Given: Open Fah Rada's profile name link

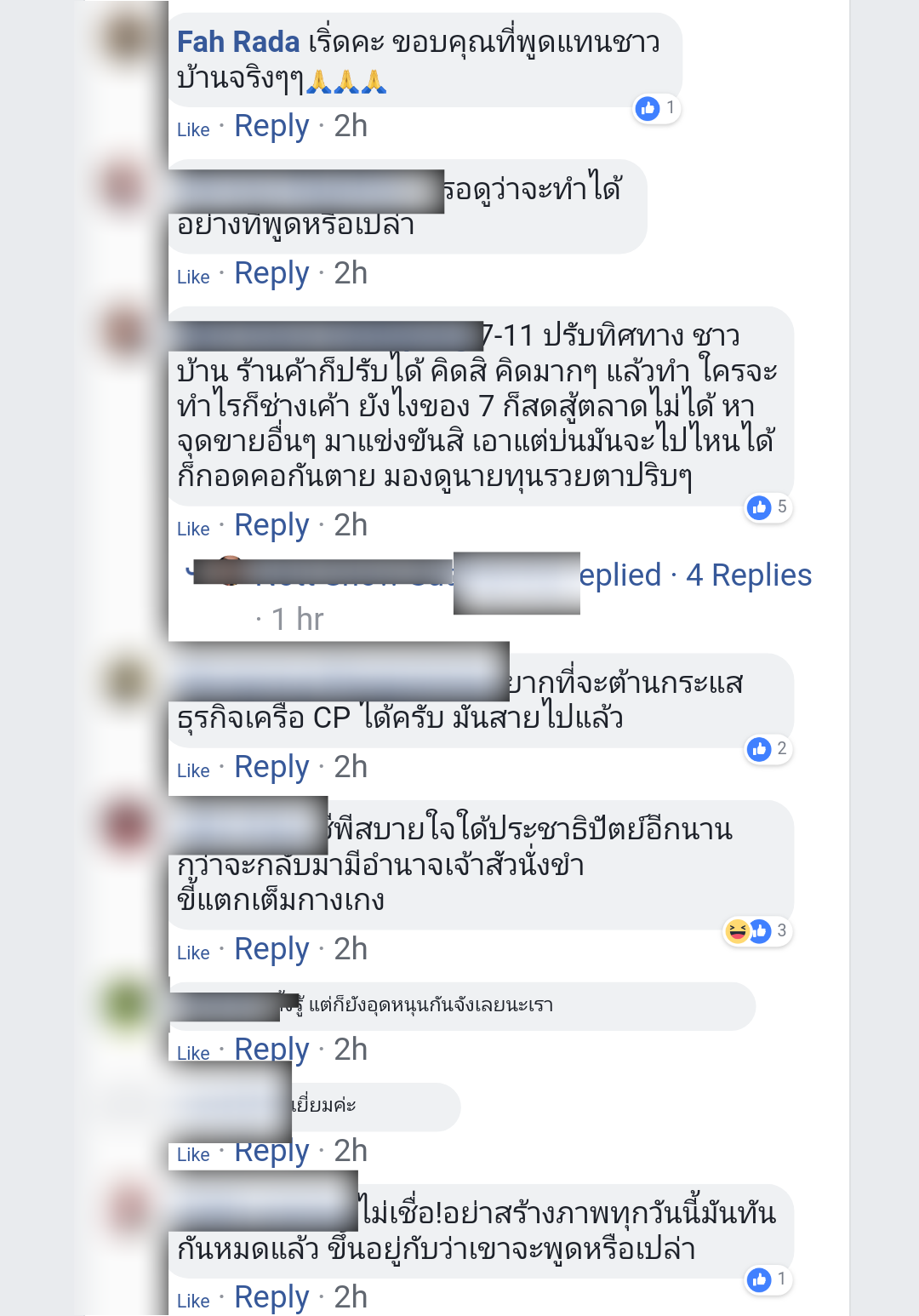Looking at the screenshot, I should pyautogui.click(x=238, y=42).
